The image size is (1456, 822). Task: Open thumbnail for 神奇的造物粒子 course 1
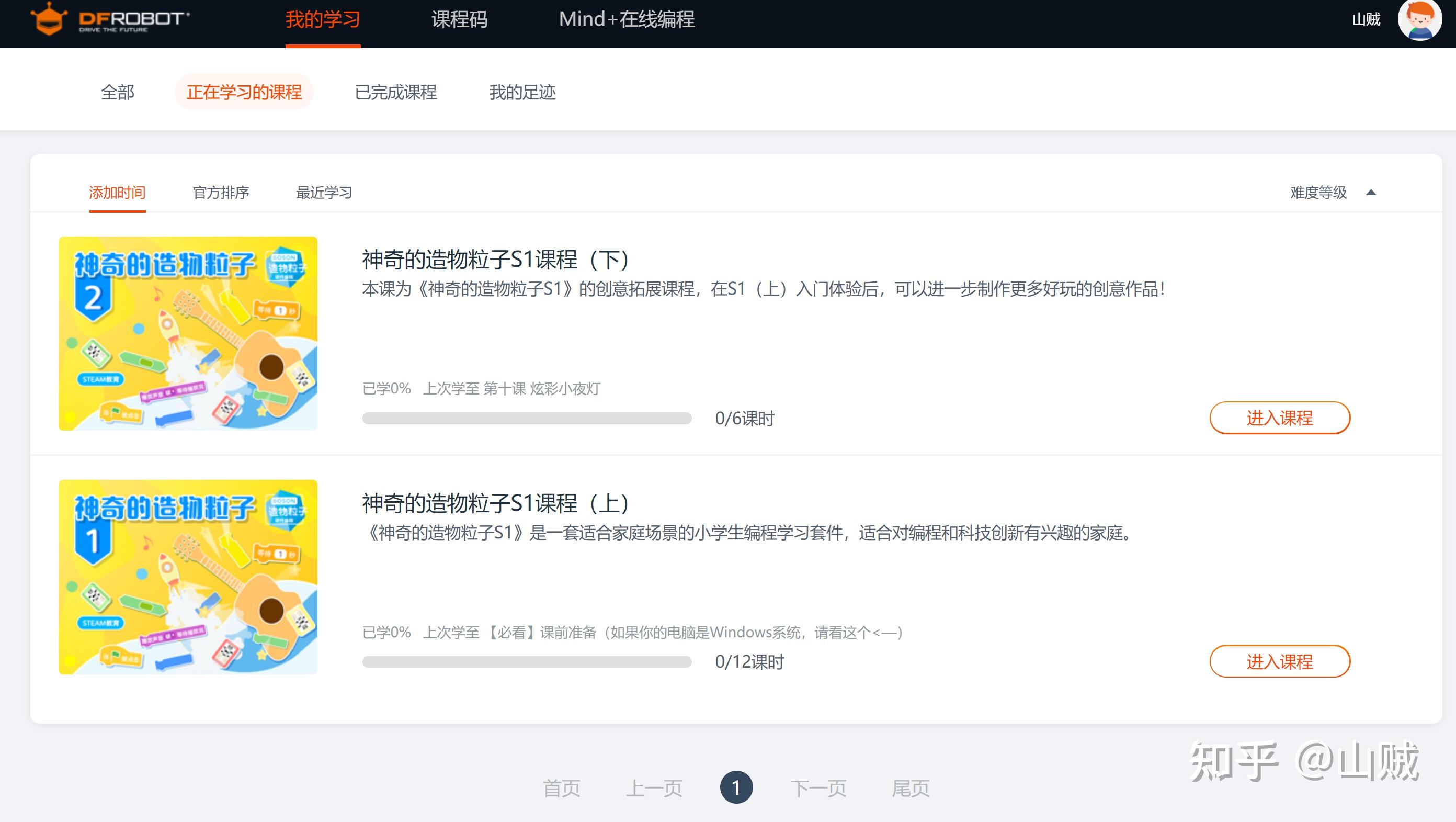point(188,577)
